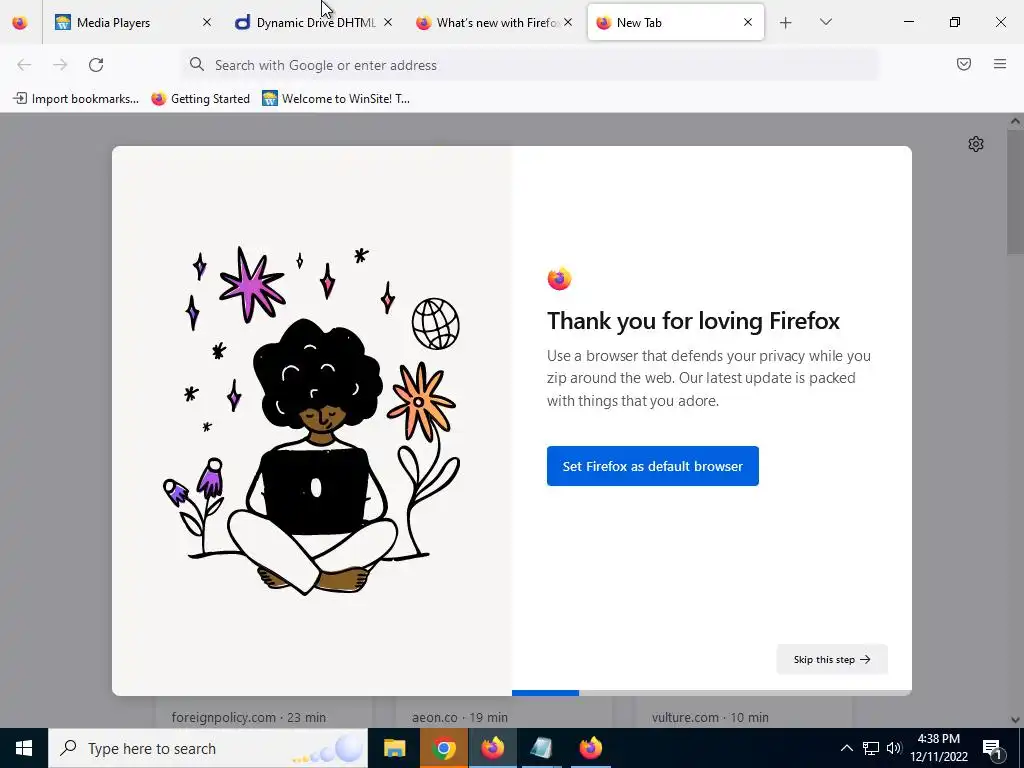Image resolution: width=1024 pixels, height=768 pixels.
Task: Open network status tray icon
Action: tap(871, 748)
